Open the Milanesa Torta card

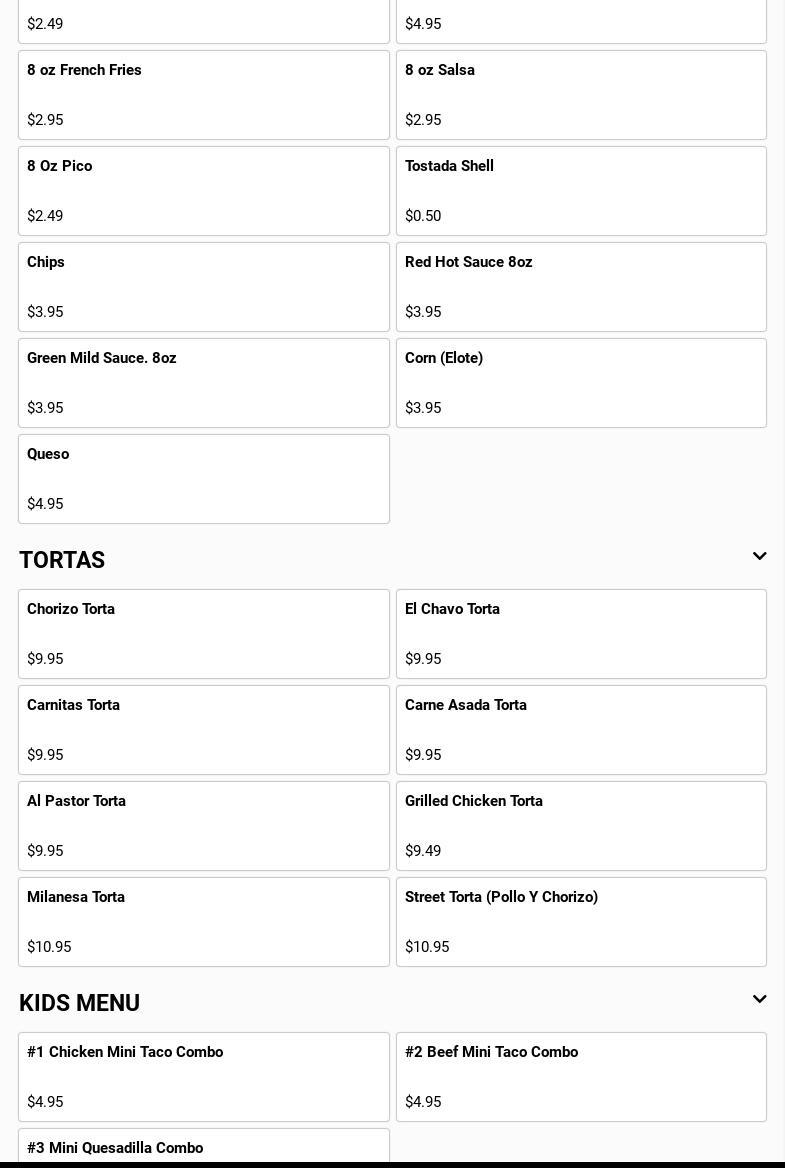point(203,922)
